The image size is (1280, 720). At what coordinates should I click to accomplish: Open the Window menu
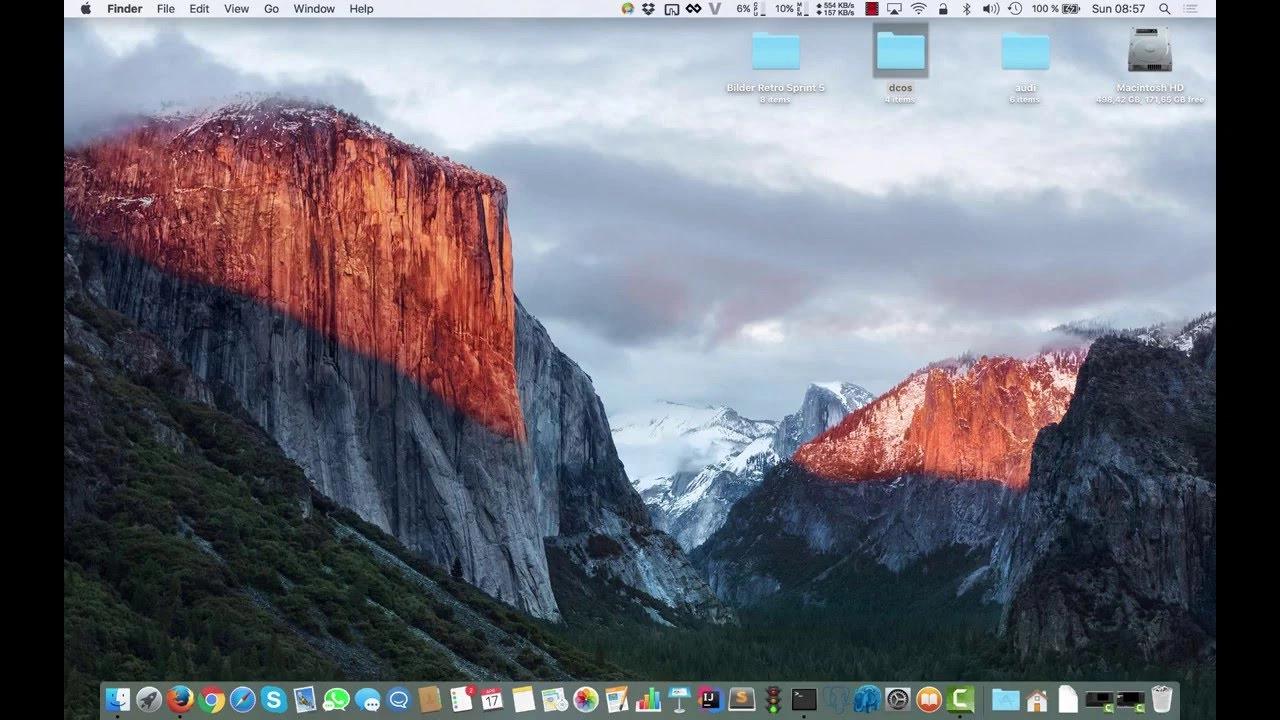click(x=314, y=9)
